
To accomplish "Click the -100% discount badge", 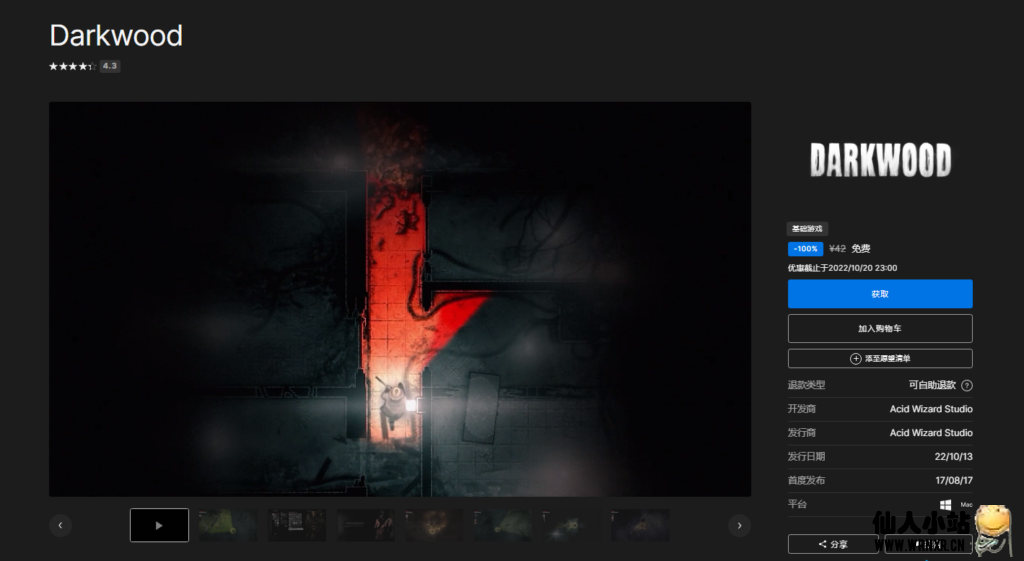I will tap(805, 249).
